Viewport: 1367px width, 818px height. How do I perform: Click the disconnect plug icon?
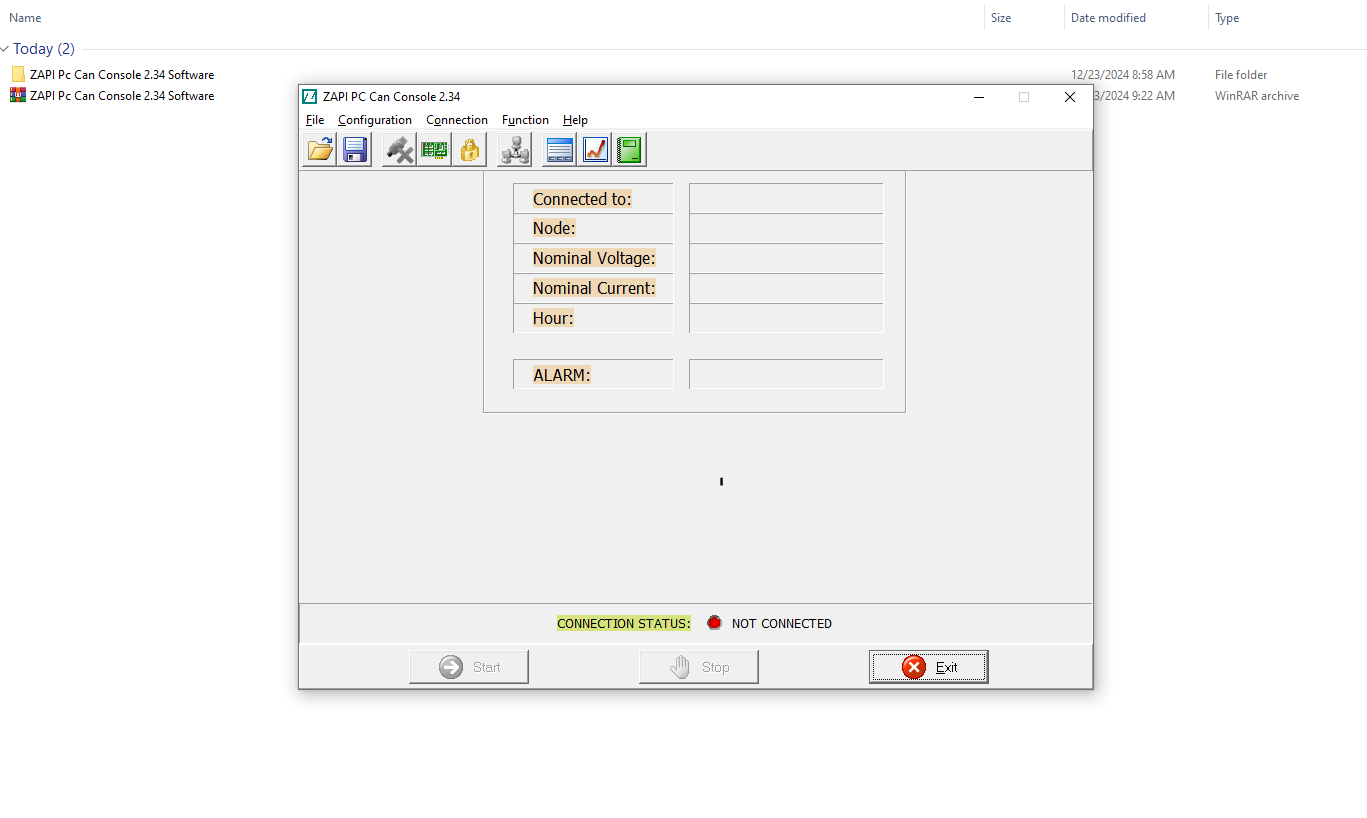(x=399, y=150)
